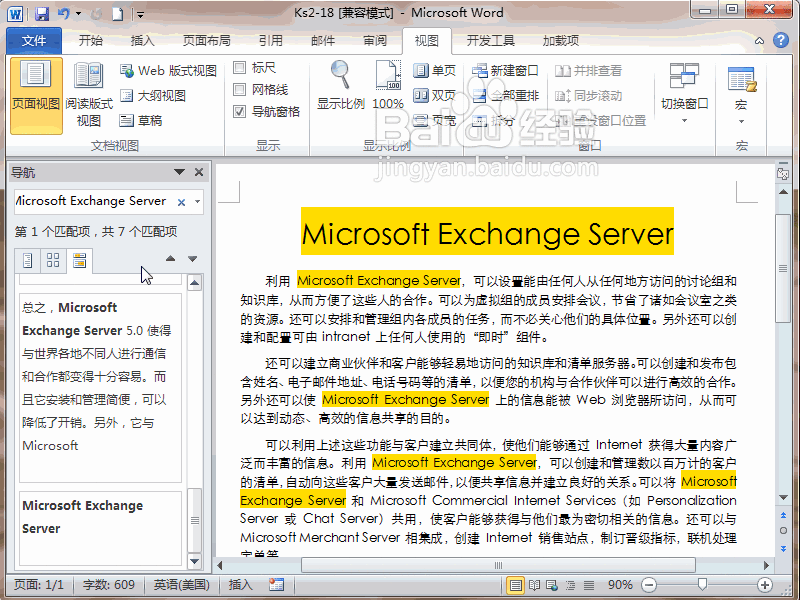Open the search options dropdown arrow
800x600 pixels.
tap(197, 202)
